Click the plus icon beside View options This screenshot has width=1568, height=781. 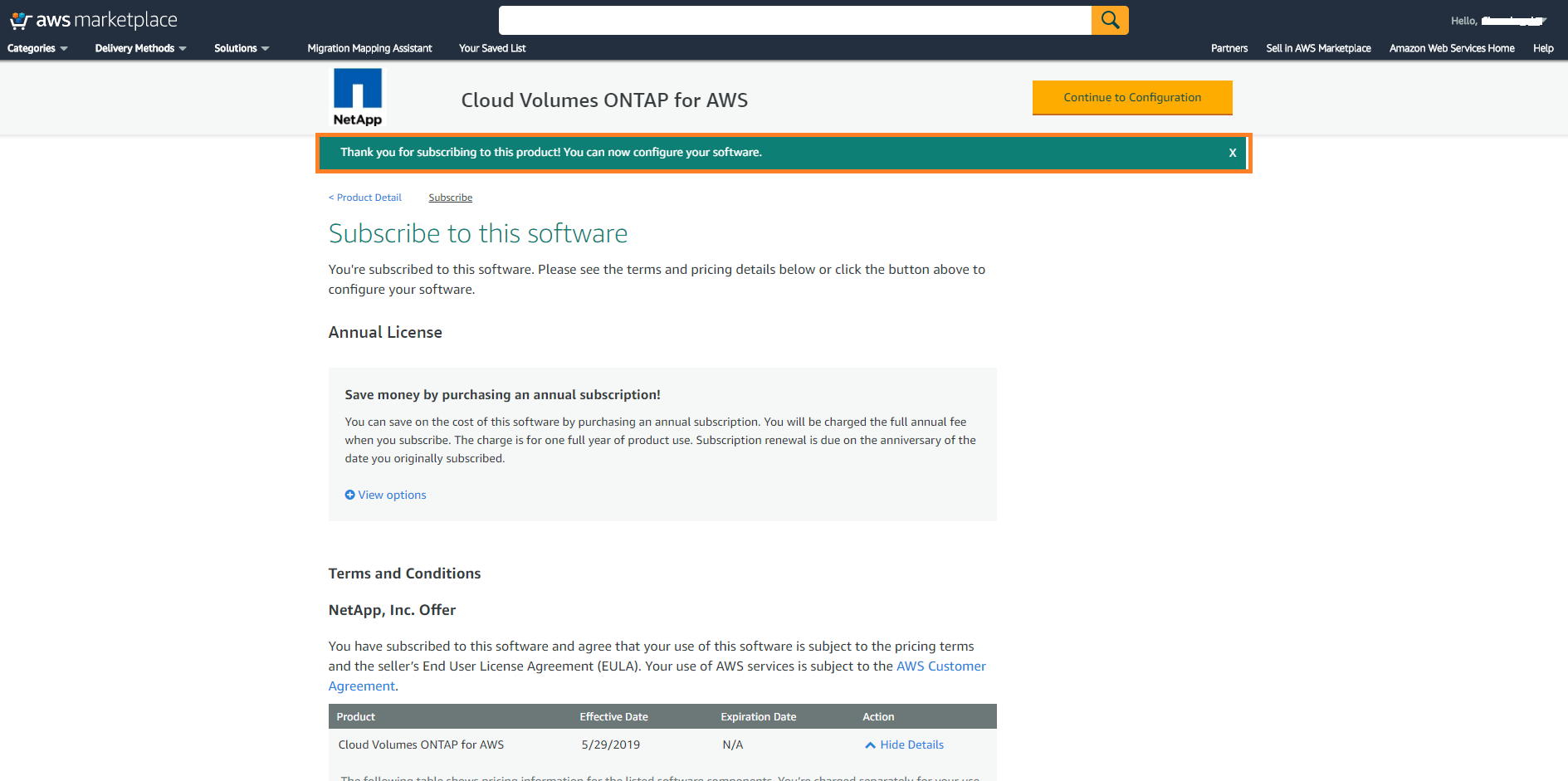[x=349, y=495]
